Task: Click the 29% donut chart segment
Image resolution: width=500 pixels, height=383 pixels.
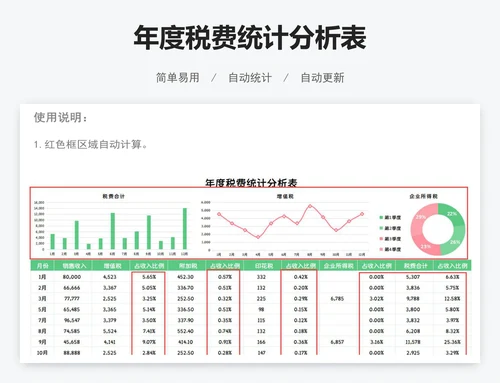Action: [421, 217]
